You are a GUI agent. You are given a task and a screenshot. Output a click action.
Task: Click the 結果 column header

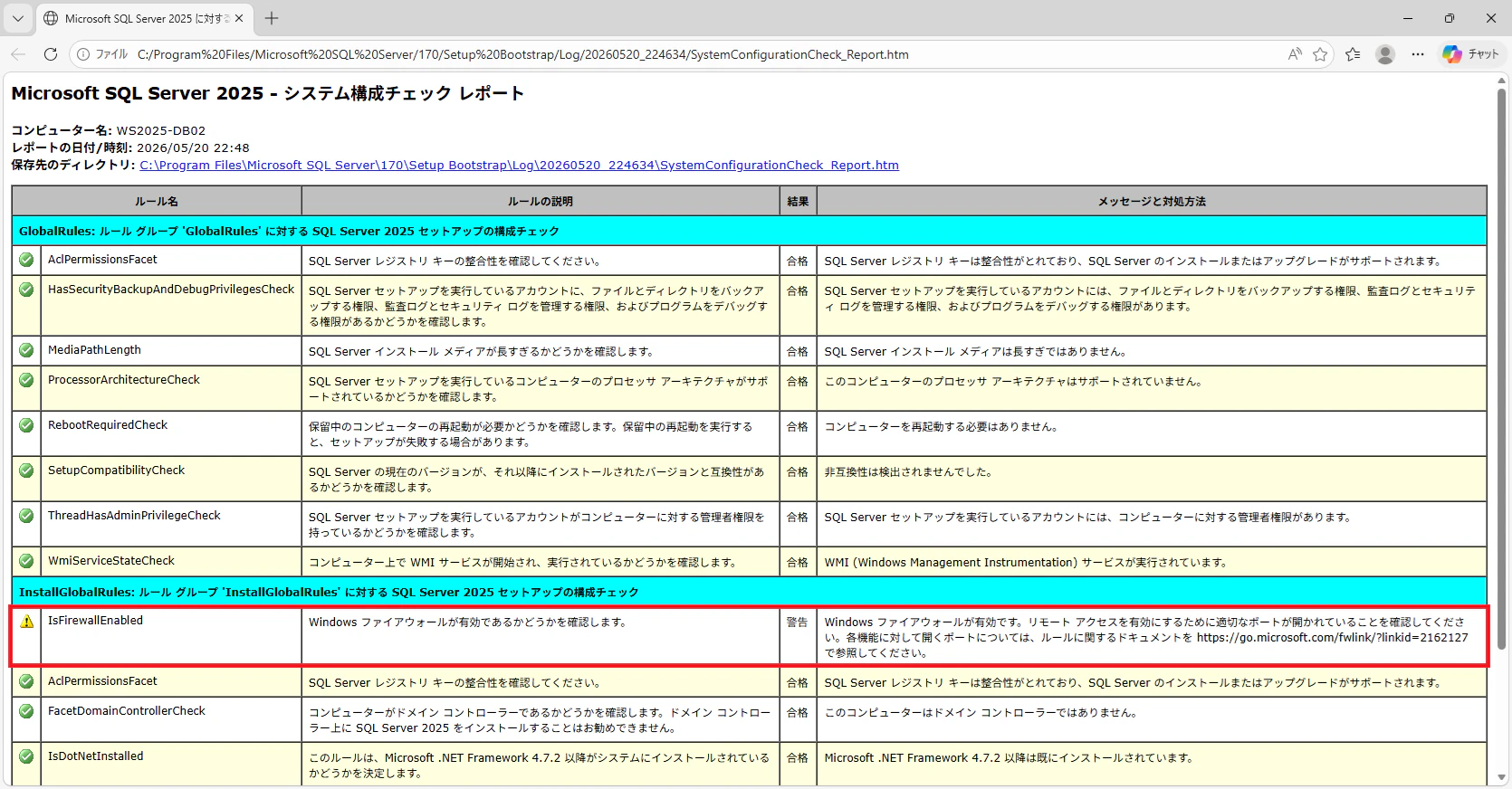798,201
